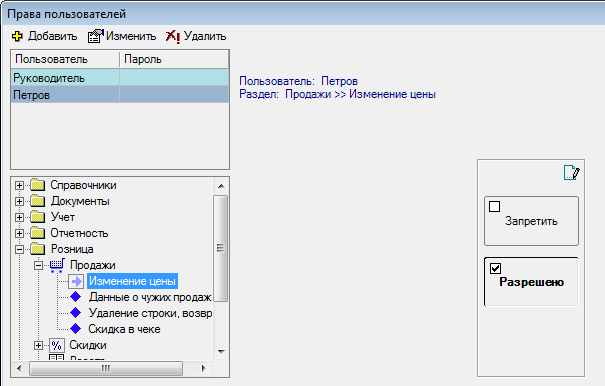This screenshot has width=605, height=386.
Task: Select Скидка в чеке item
Action: [124, 329]
